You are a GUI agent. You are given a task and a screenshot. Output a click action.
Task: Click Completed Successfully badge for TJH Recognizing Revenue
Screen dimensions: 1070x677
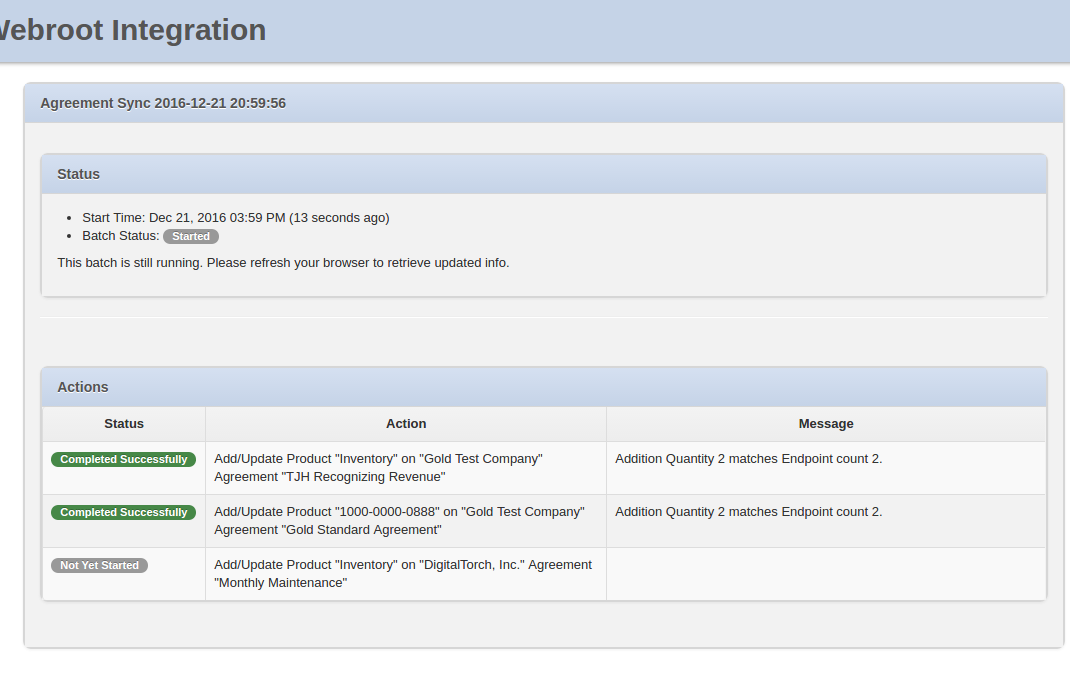tap(124, 459)
